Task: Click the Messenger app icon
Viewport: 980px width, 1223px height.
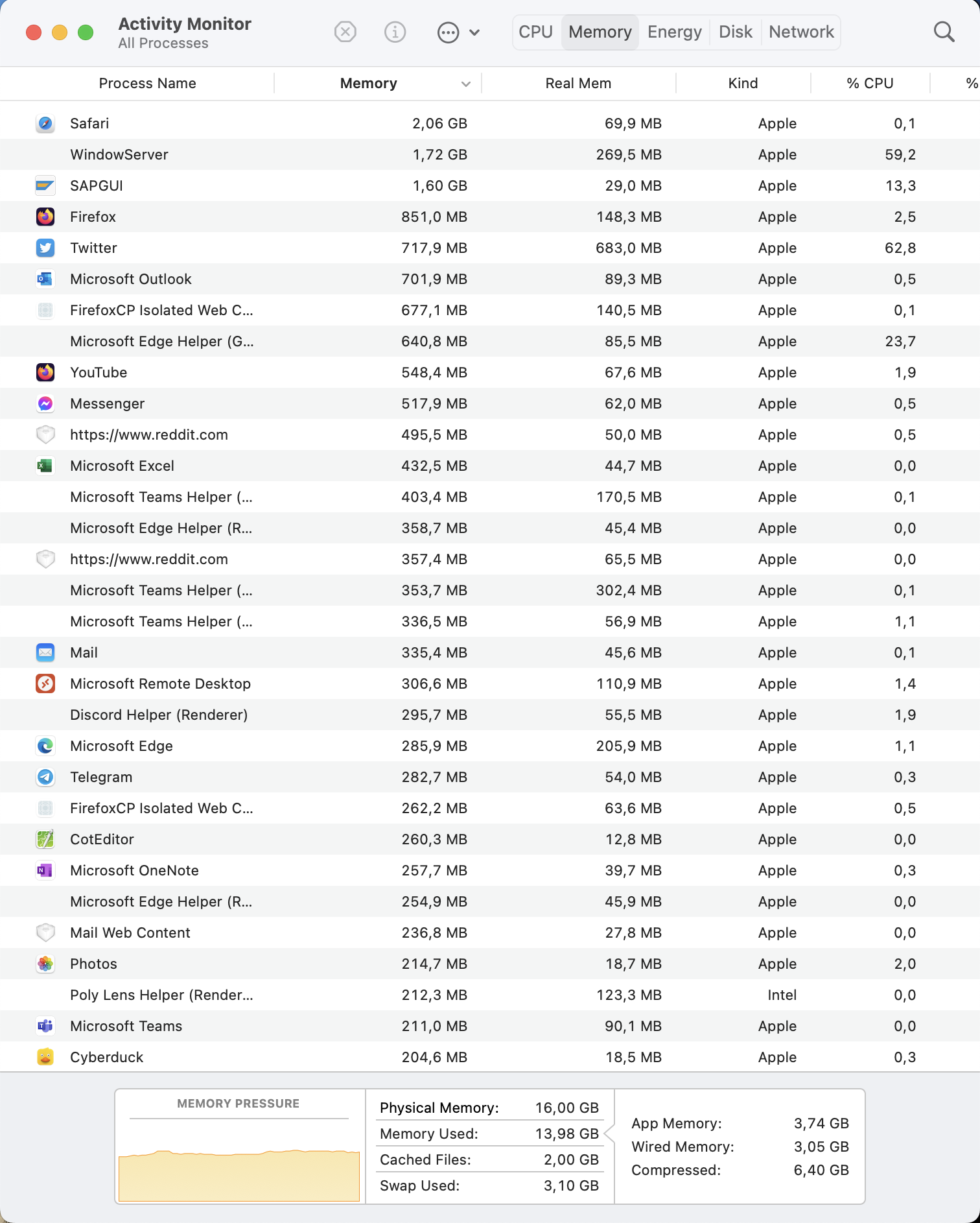Action: (45, 403)
